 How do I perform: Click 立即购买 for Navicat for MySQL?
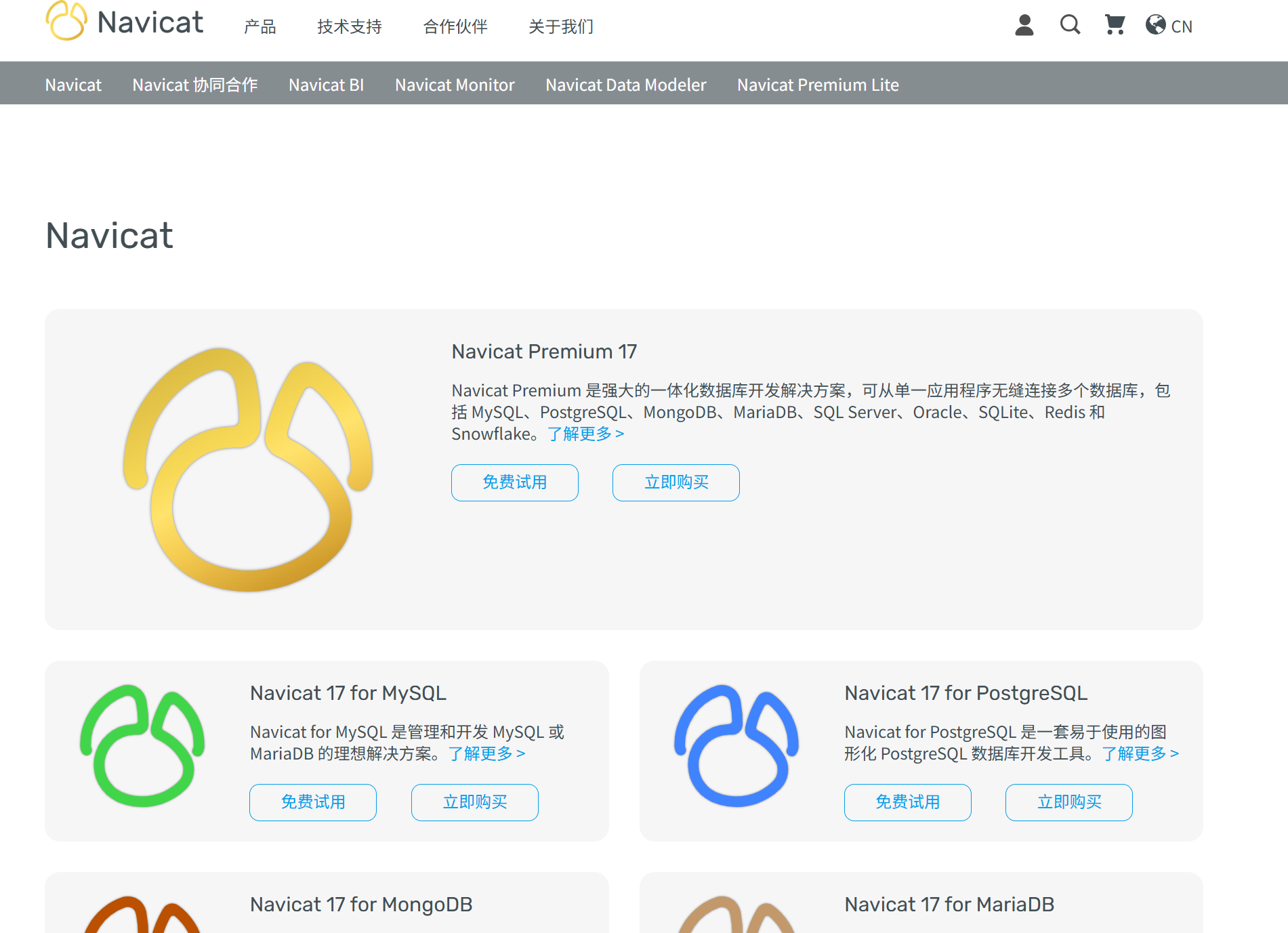[475, 802]
